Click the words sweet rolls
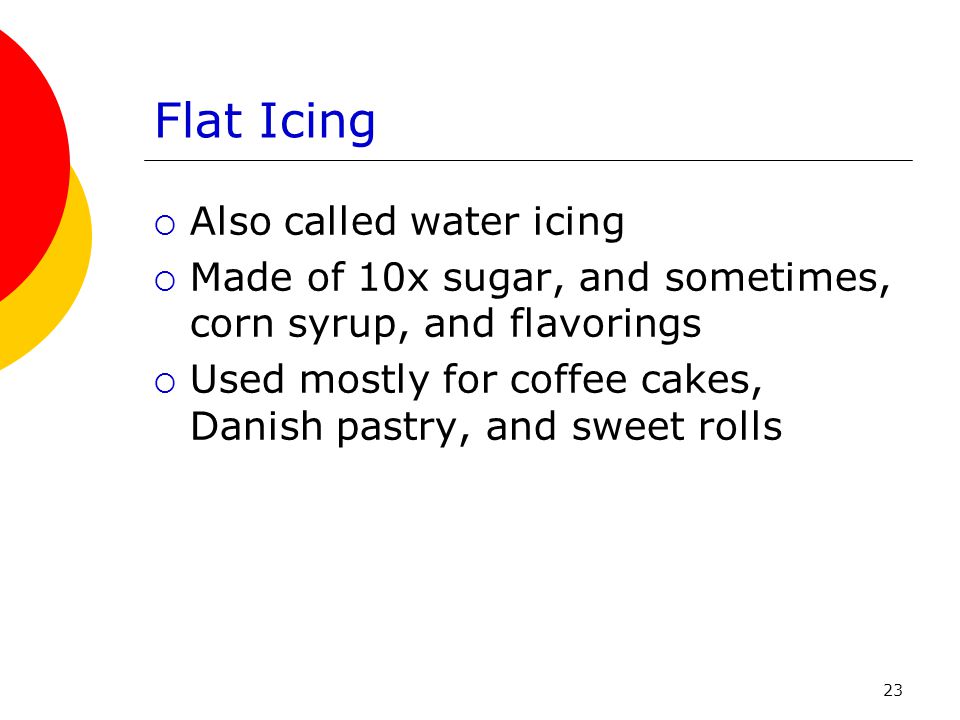Image resolution: width=960 pixels, height=720 pixels. [x=677, y=426]
